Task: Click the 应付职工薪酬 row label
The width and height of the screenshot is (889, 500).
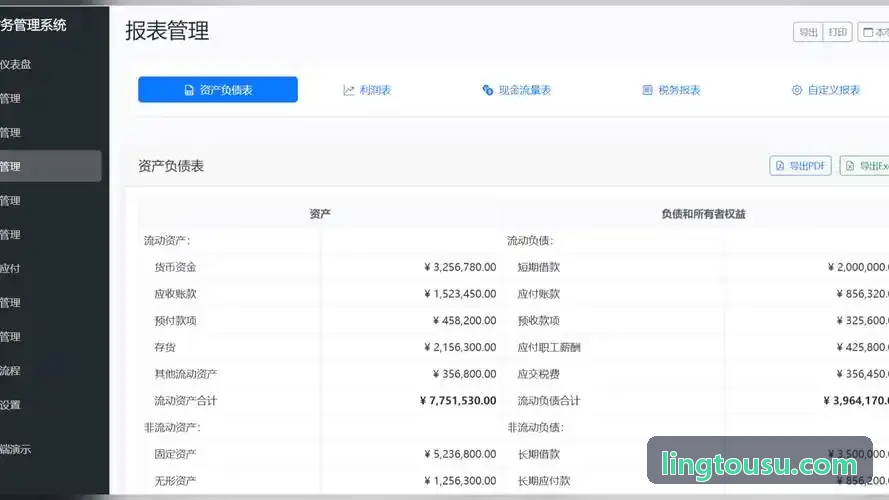Action: click(549, 347)
